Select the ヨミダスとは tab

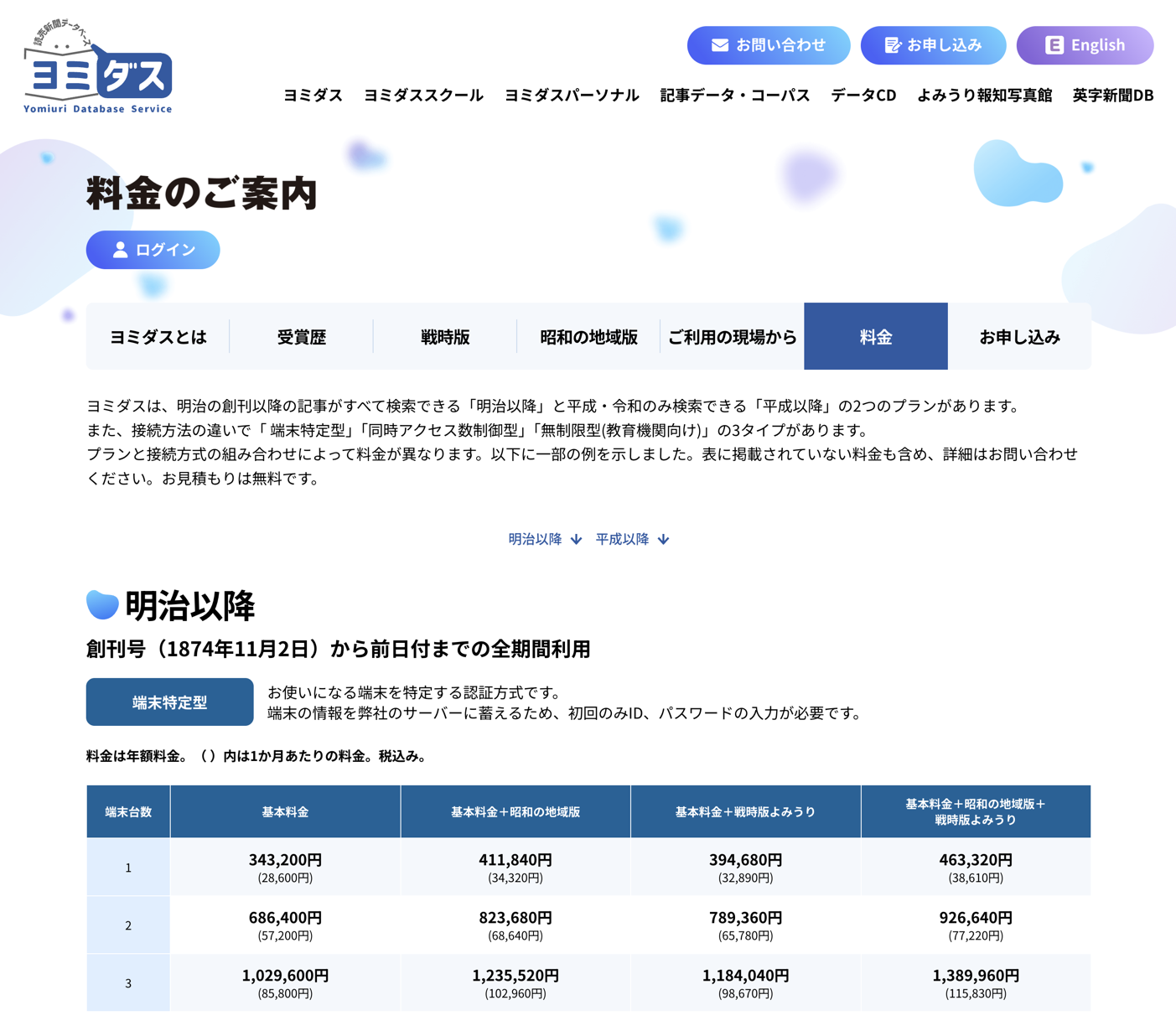click(158, 336)
